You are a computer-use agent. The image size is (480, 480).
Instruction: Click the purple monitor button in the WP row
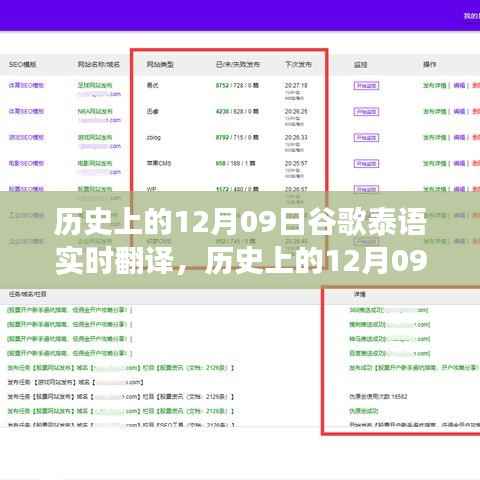[x=366, y=189]
